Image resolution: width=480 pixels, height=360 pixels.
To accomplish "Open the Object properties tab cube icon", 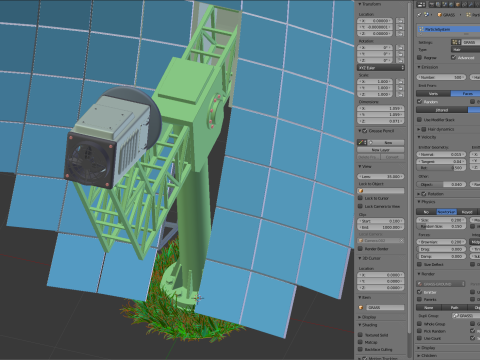I will click(x=459, y=4).
